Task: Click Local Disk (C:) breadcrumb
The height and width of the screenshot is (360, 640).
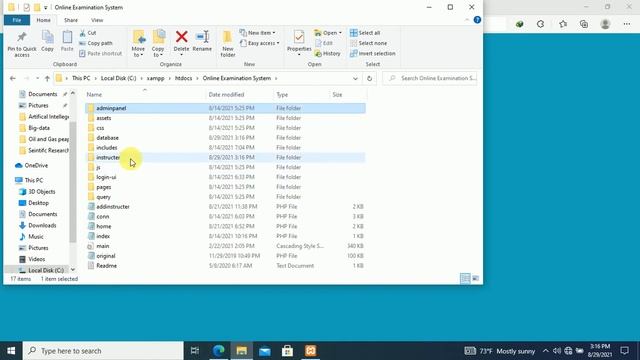Action: (x=118, y=78)
